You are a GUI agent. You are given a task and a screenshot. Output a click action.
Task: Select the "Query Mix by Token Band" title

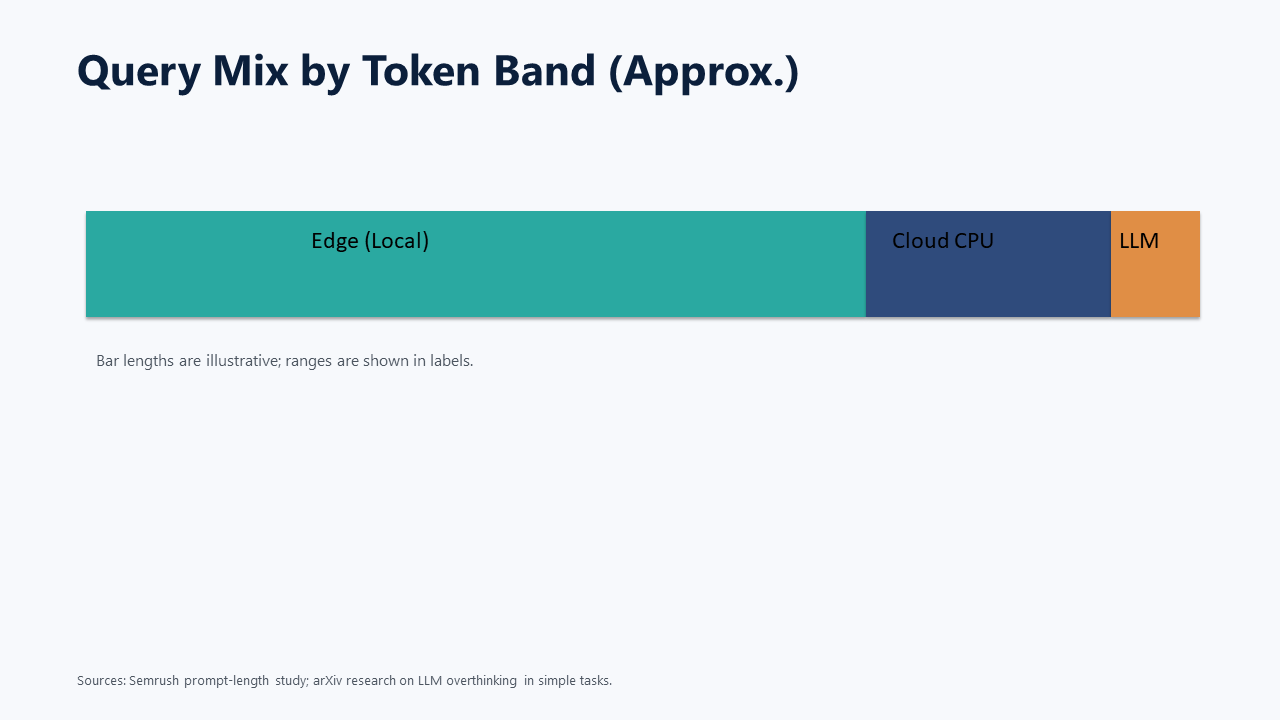click(438, 71)
